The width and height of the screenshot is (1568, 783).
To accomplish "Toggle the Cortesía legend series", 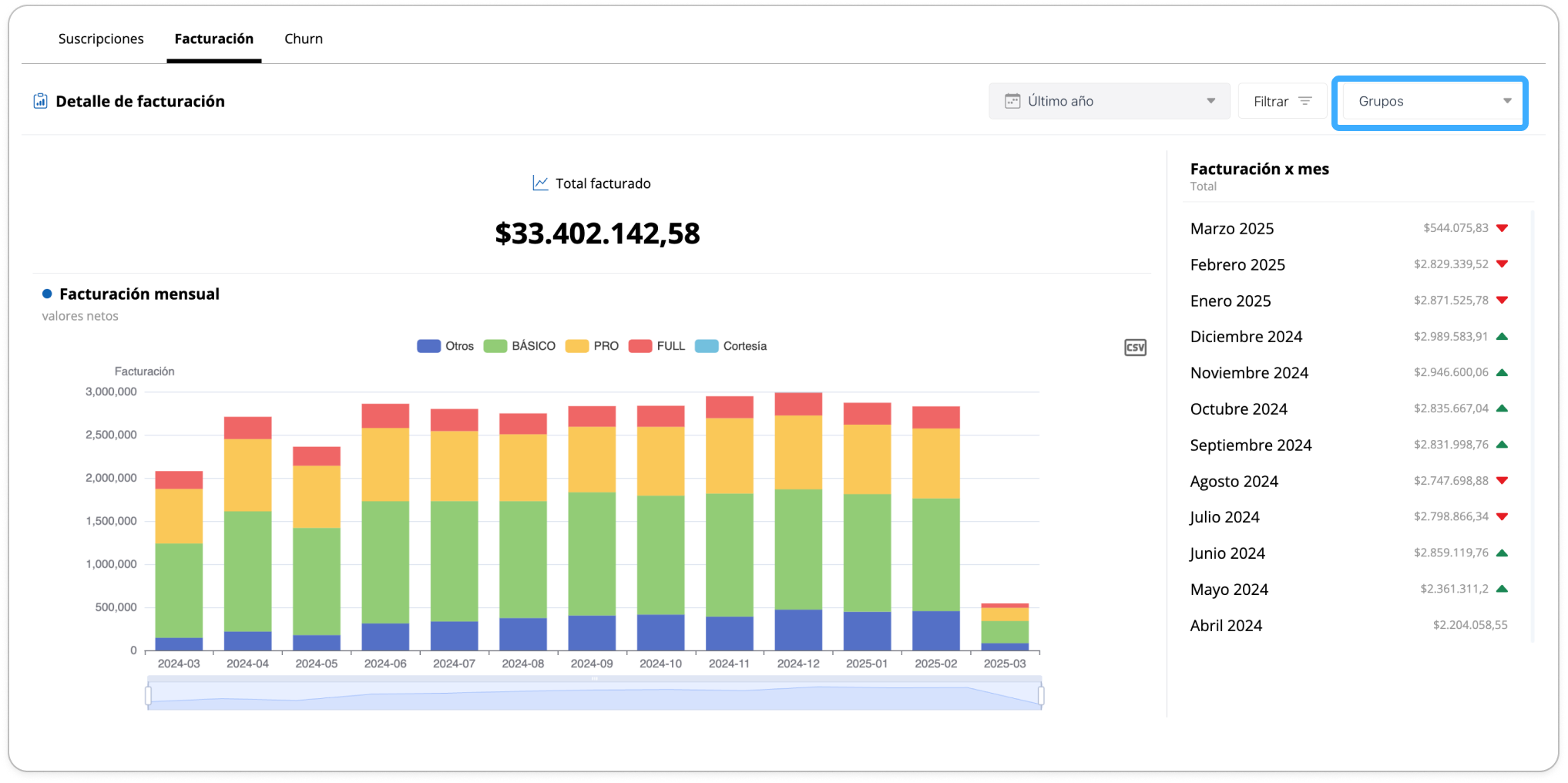I will [730, 346].
